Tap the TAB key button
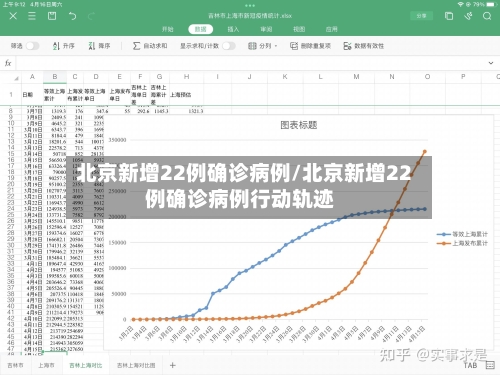The width and height of the screenshot is (500, 375). pyautogui.click(x=470, y=365)
